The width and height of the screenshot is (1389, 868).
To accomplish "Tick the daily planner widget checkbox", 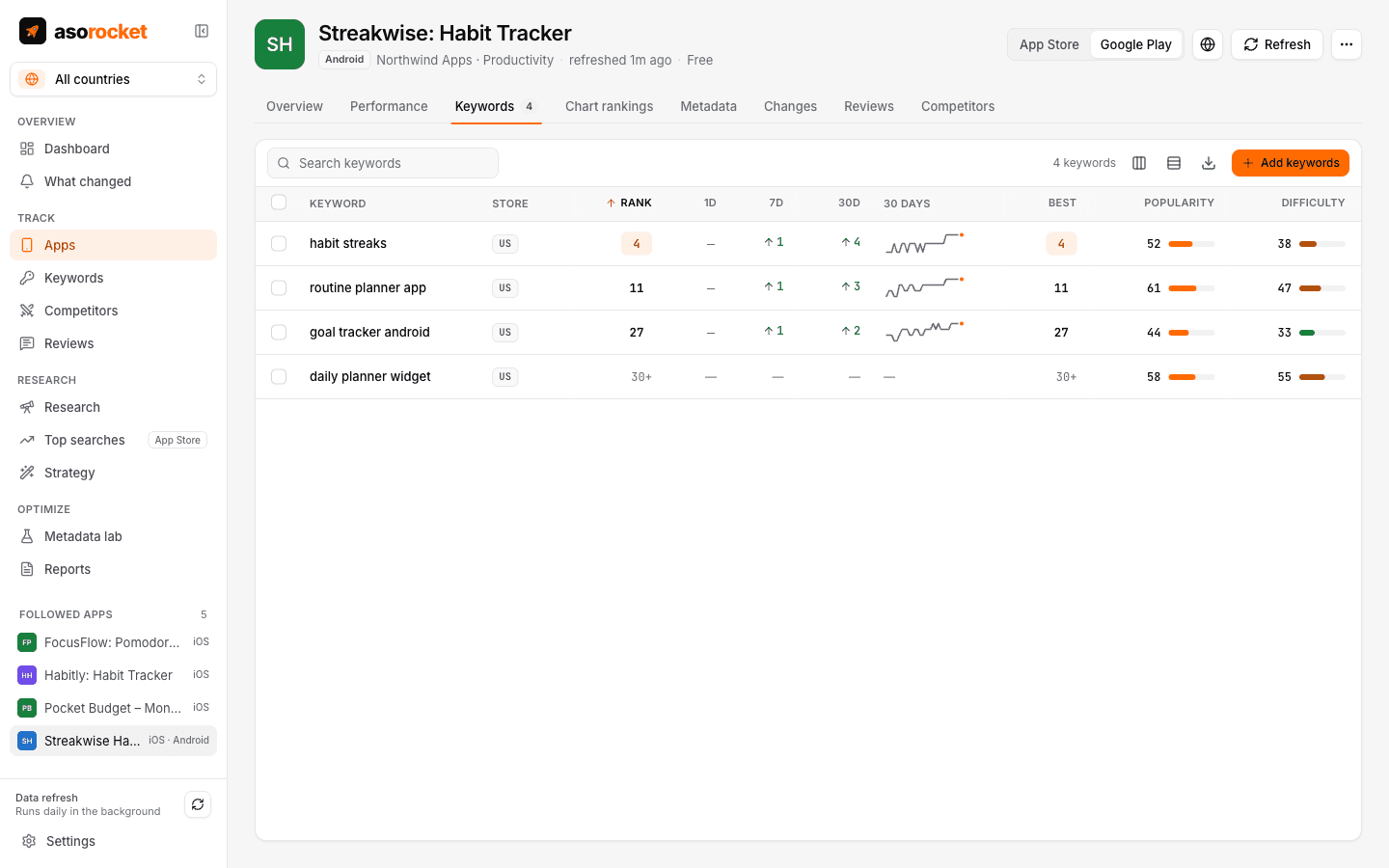I will (x=279, y=377).
